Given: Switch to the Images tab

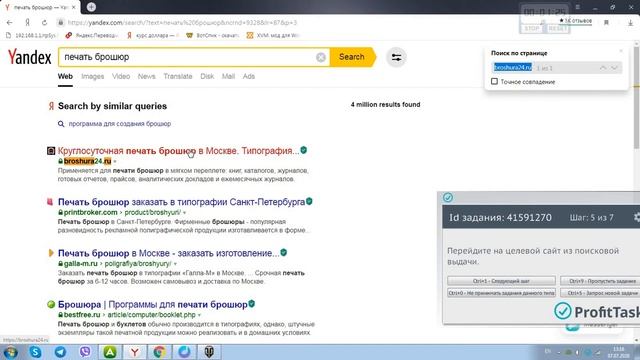Looking at the screenshot, I should coord(93,76).
